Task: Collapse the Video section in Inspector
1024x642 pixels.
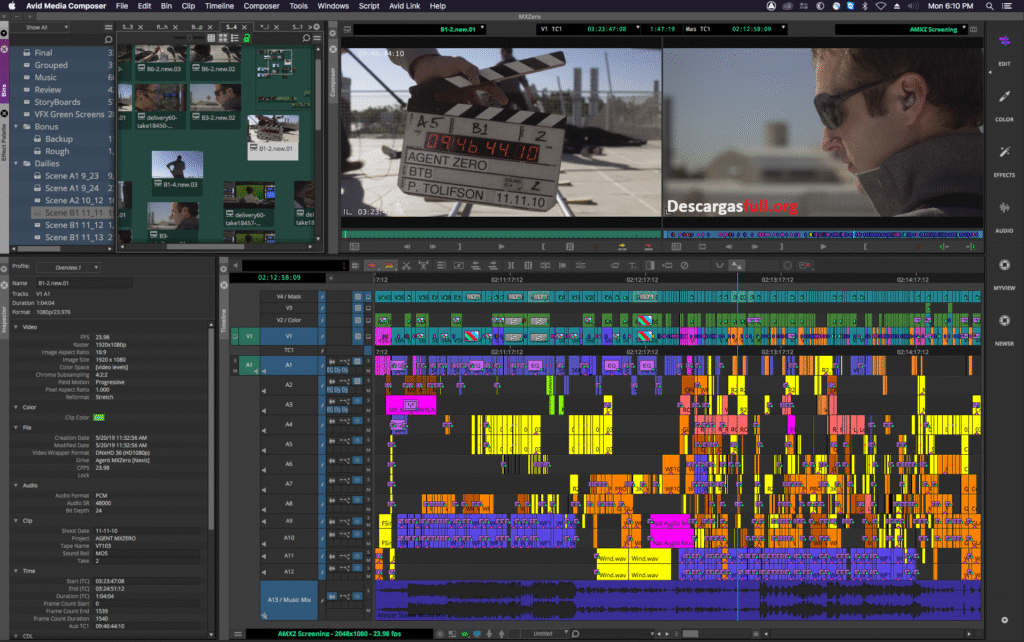Action: (15, 326)
